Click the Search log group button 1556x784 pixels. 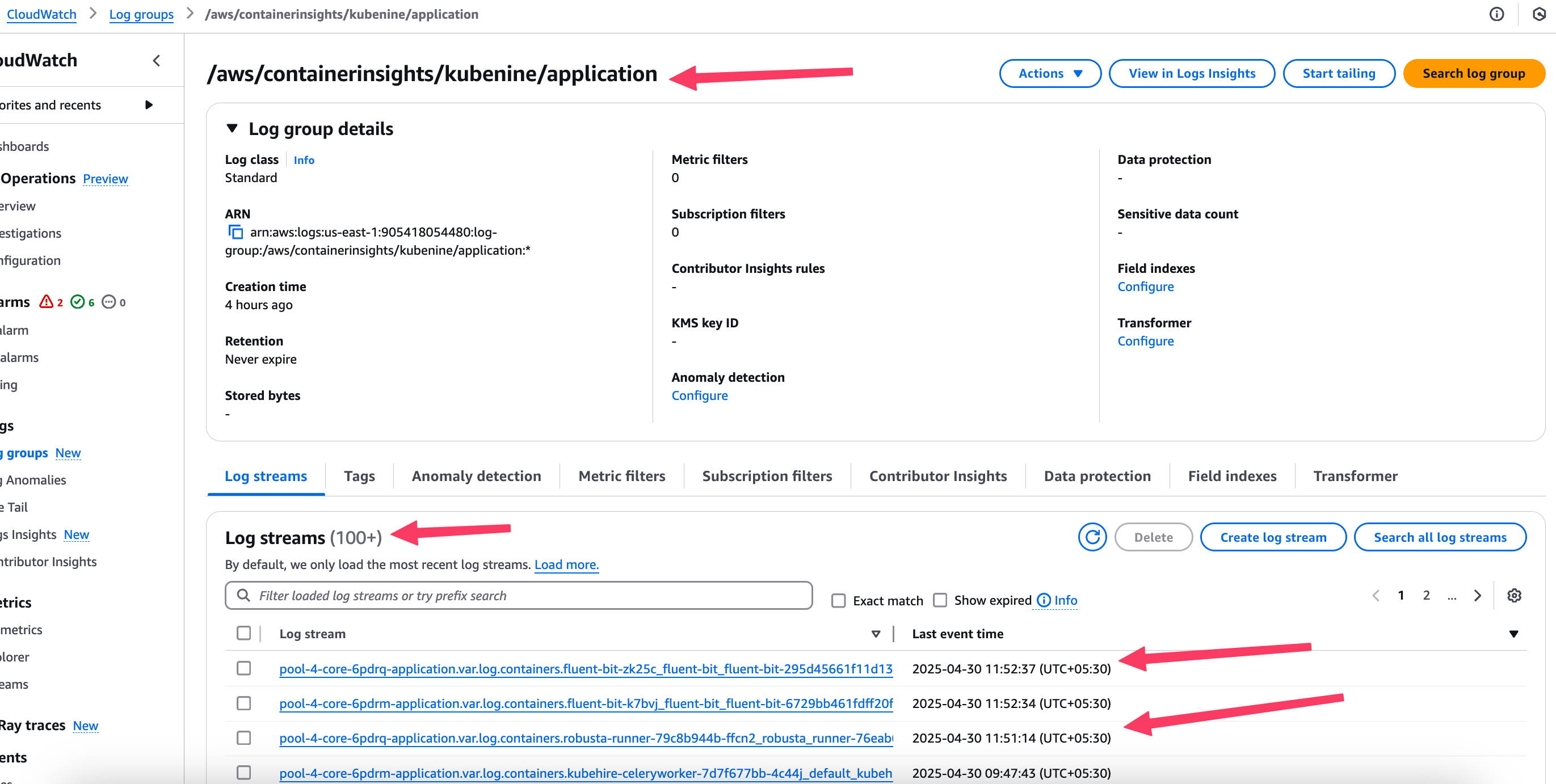(1473, 73)
